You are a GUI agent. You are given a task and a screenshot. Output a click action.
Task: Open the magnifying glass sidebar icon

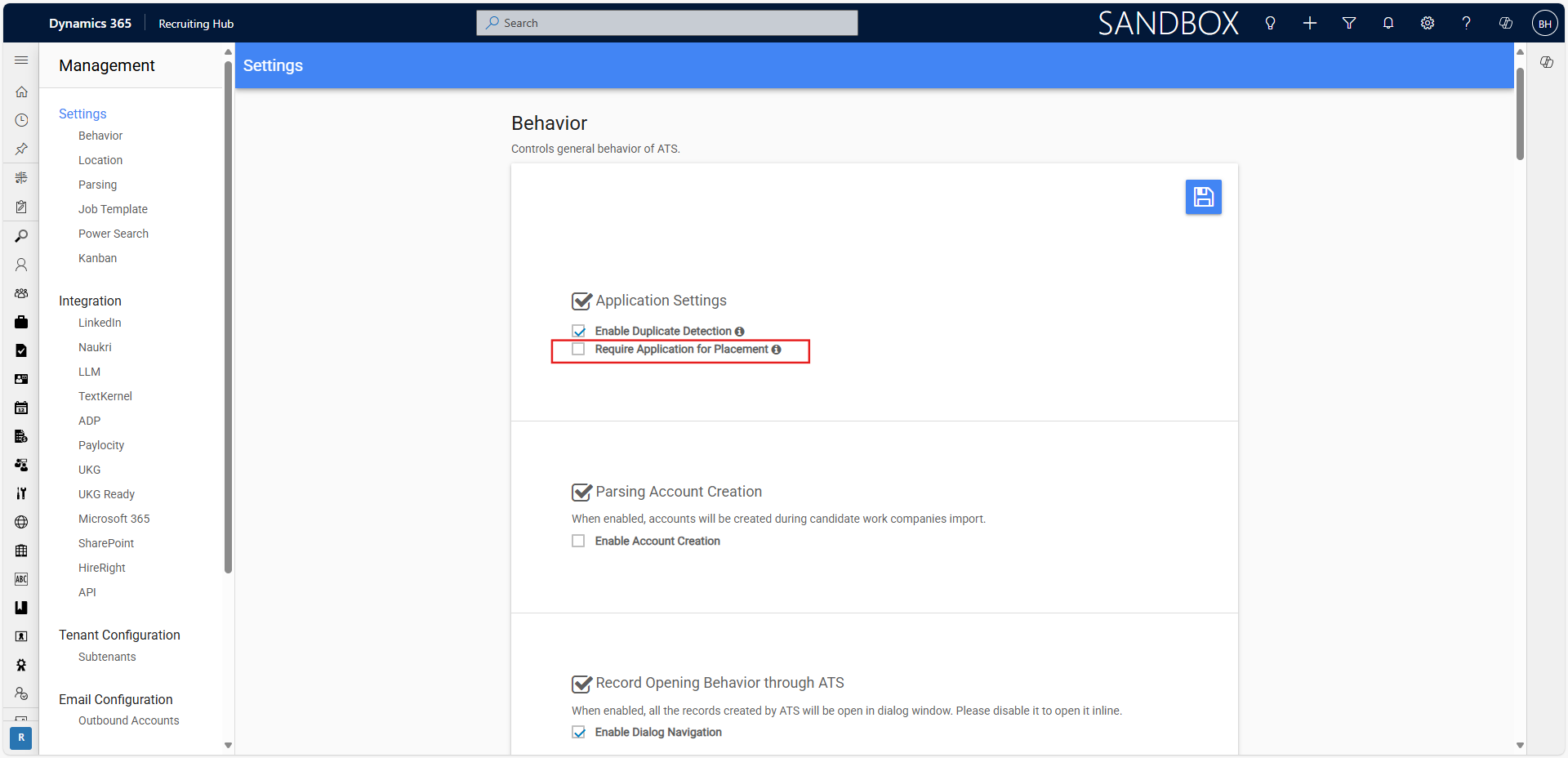pos(21,236)
